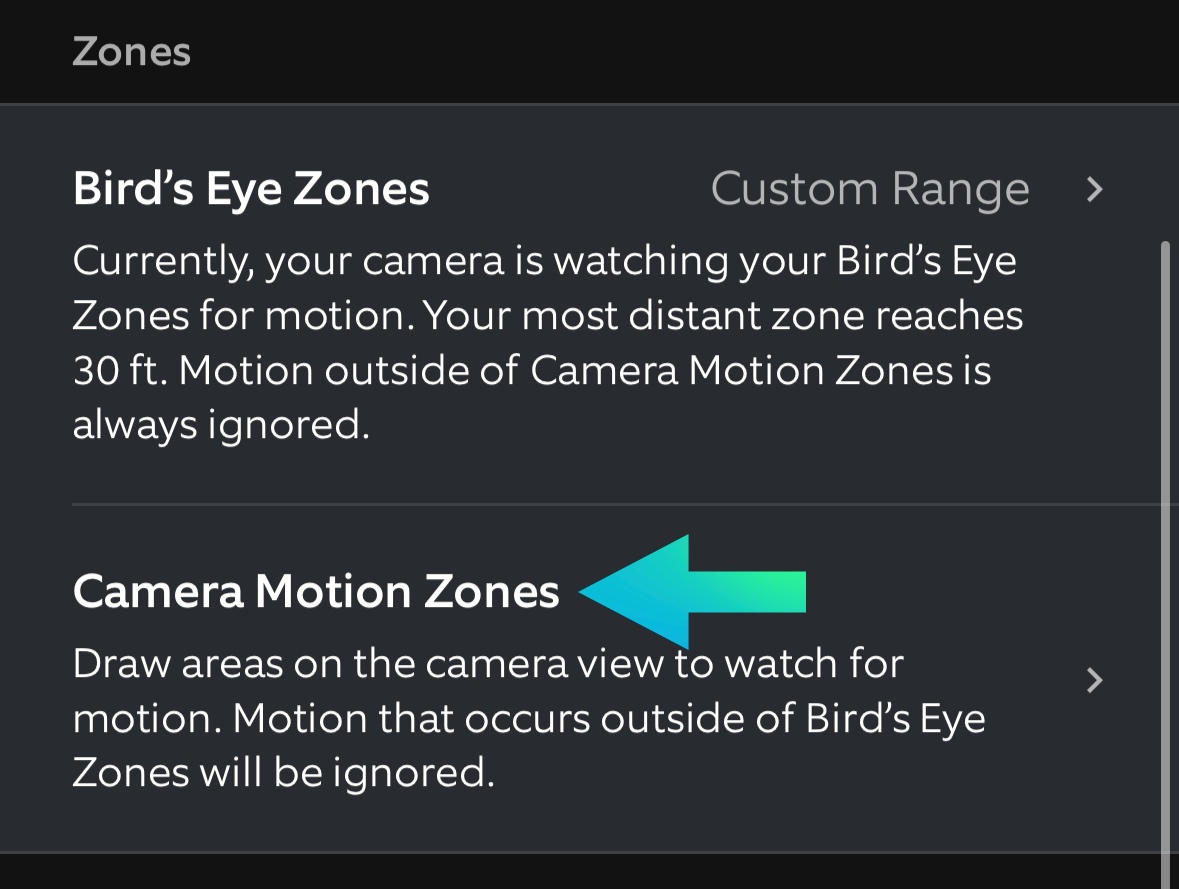Tap the "30 ft" distance text
Viewport: 1179px width, 889px height.
[x=116, y=371]
